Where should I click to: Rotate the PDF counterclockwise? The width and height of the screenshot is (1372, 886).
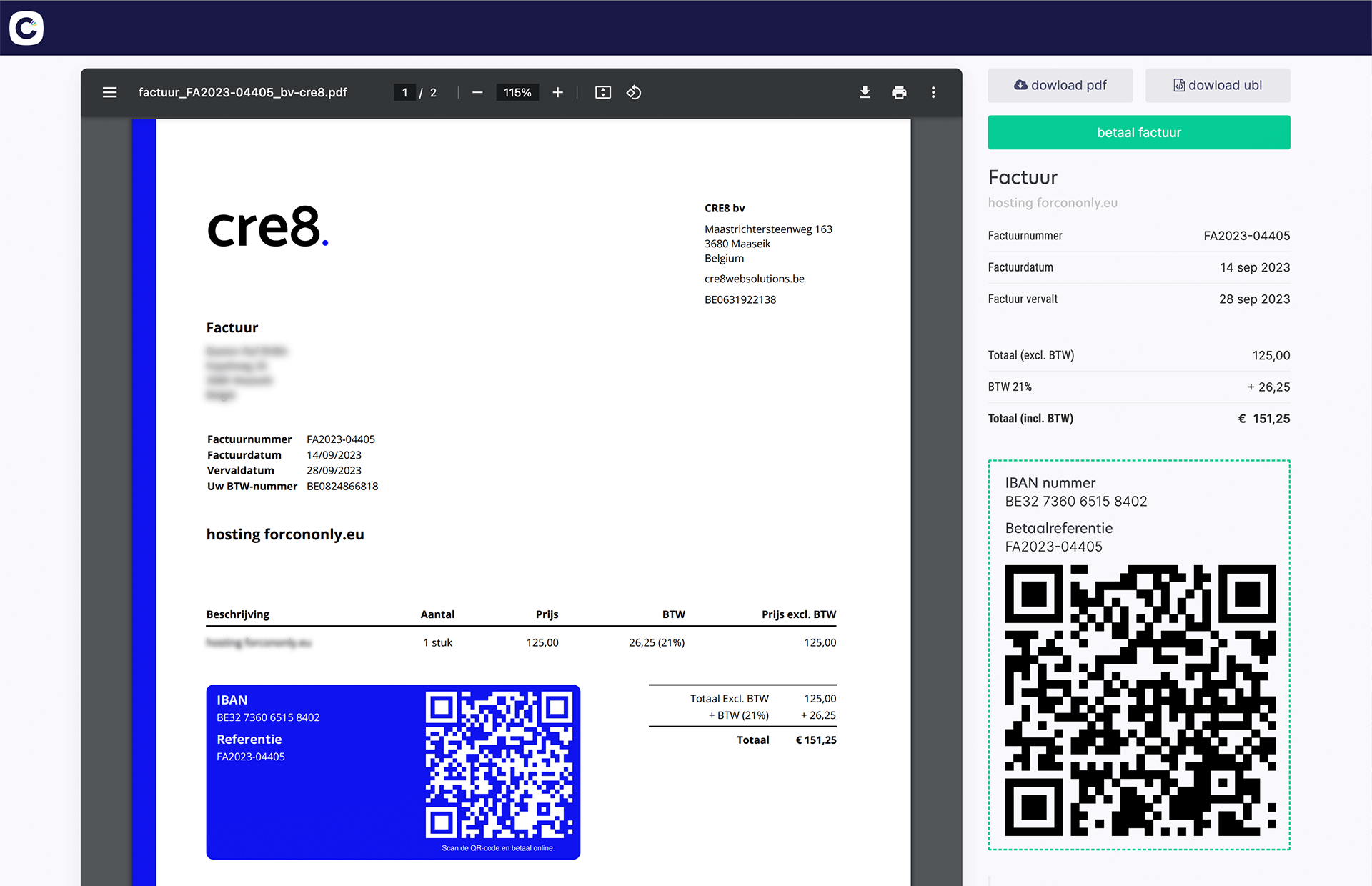click(x=634, y=92)
